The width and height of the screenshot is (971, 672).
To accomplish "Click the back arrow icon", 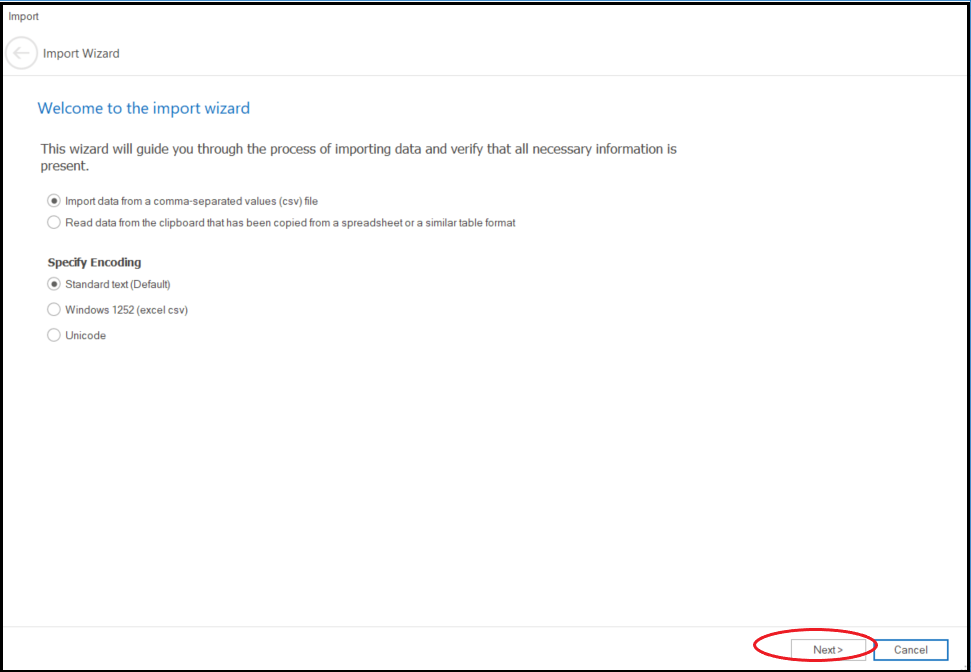I will [21, 53].
